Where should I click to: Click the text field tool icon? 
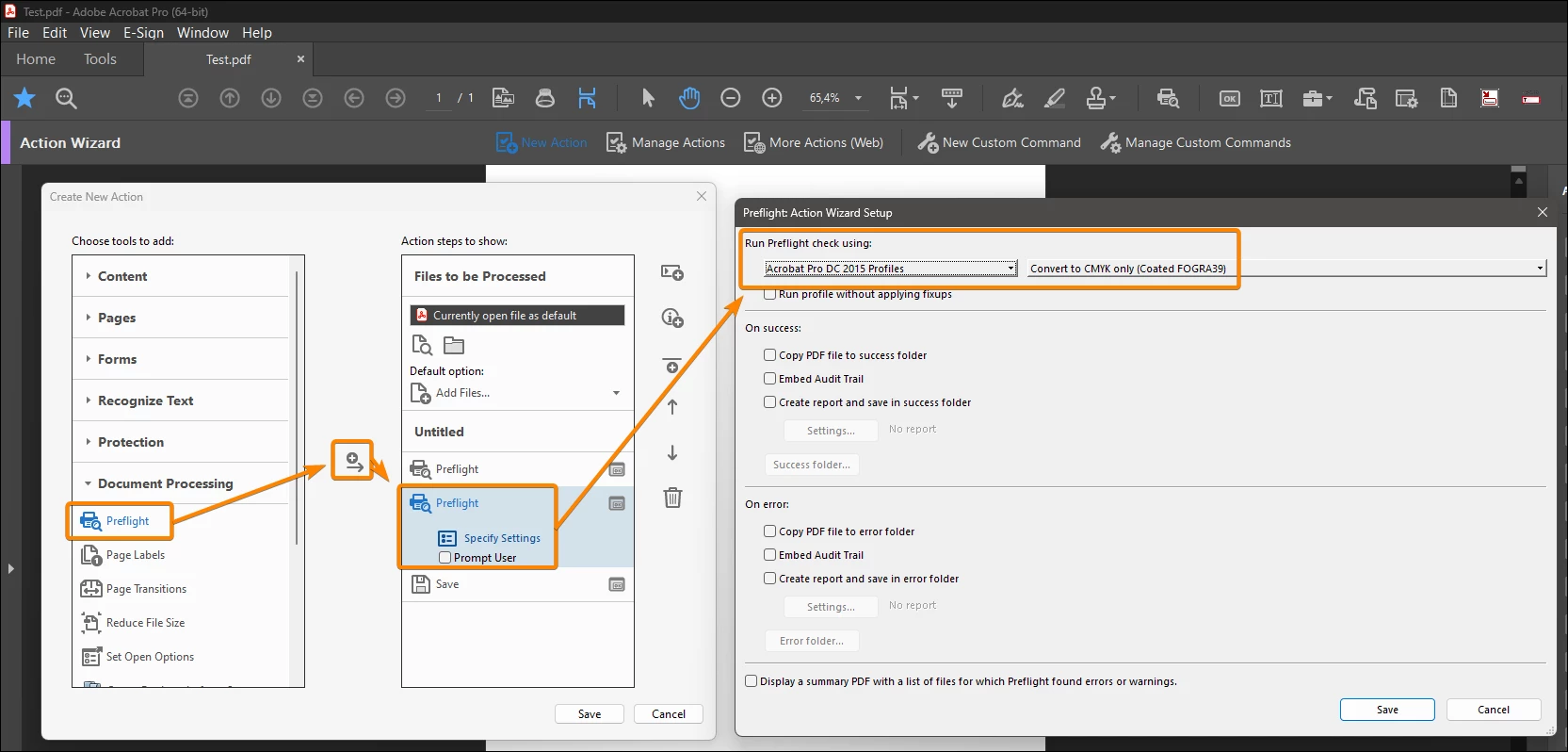coord(1271,98)
